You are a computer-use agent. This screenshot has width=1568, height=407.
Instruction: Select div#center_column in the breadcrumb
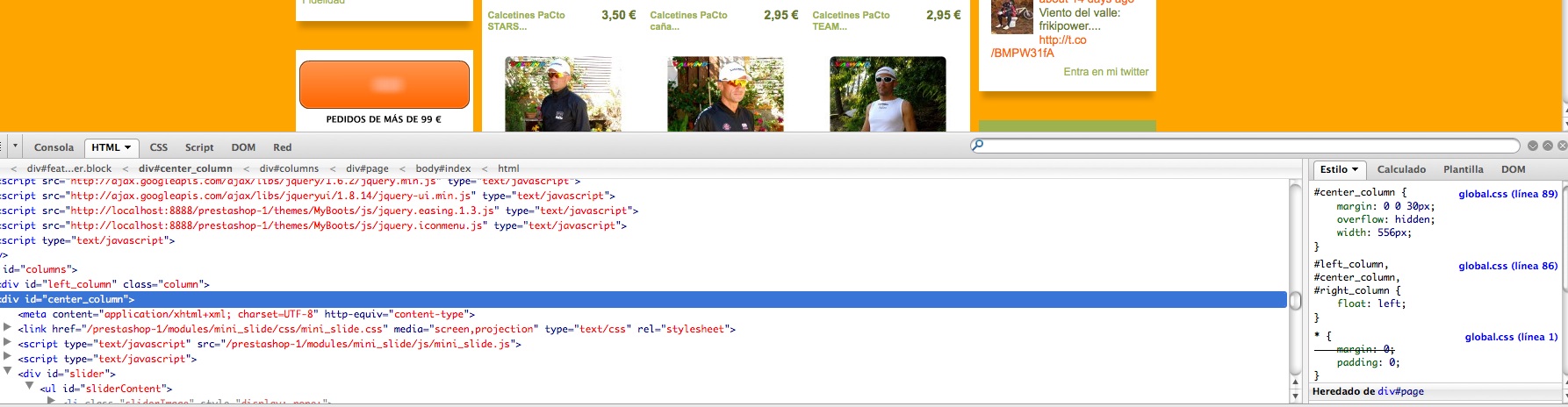tap(185, 168)
